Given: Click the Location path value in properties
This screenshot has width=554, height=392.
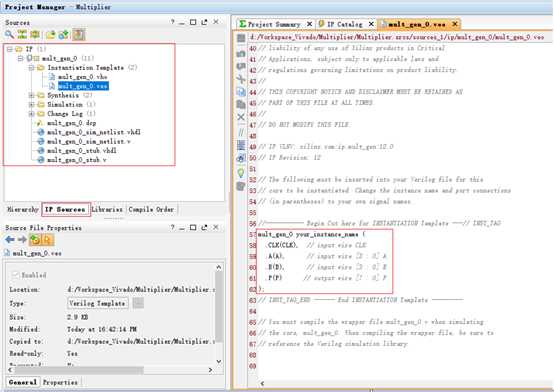Looking at the screenshot, I should [141, 289].
